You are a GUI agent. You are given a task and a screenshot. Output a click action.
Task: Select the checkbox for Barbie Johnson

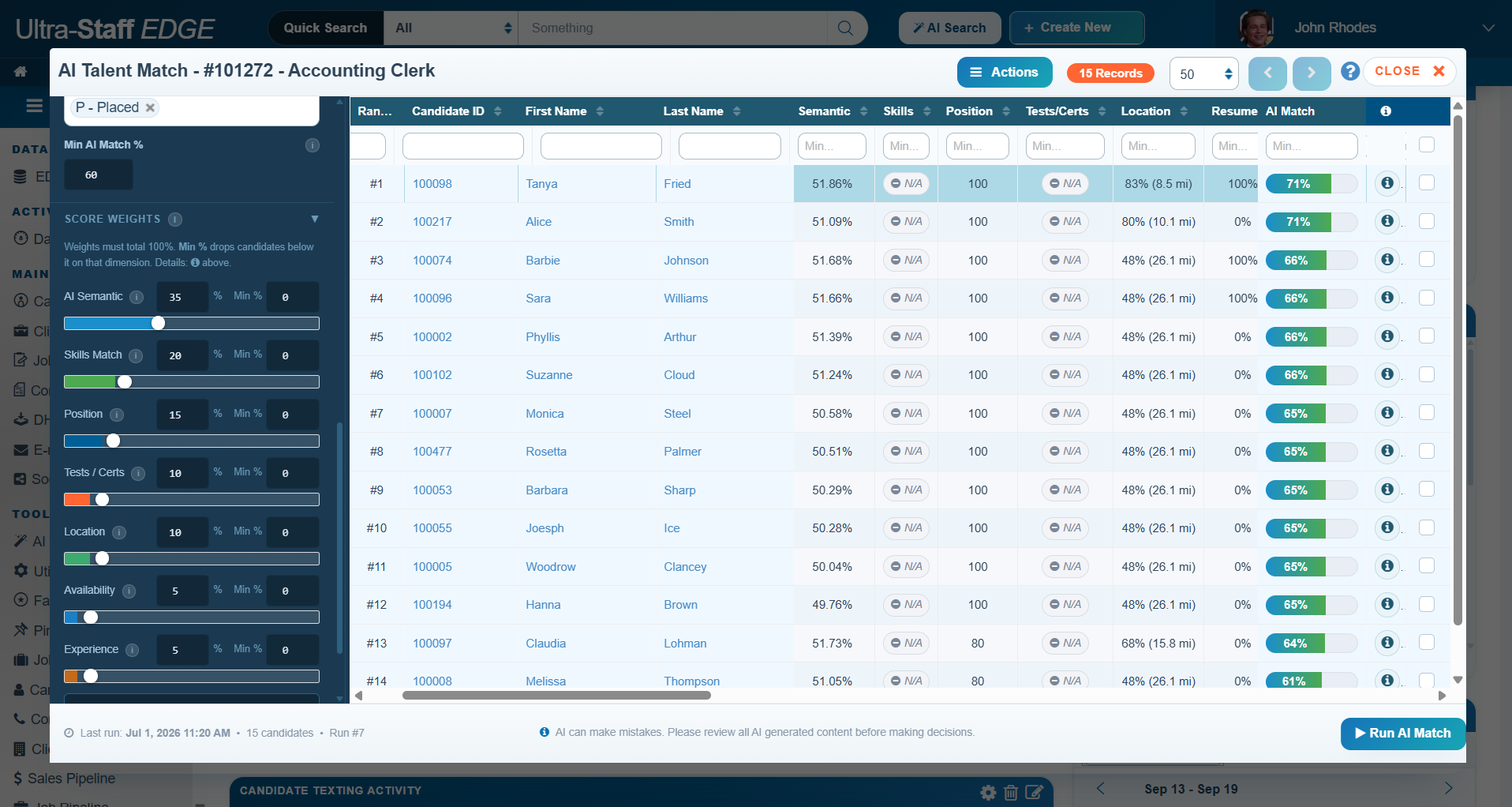click(x=1427, y=259)
